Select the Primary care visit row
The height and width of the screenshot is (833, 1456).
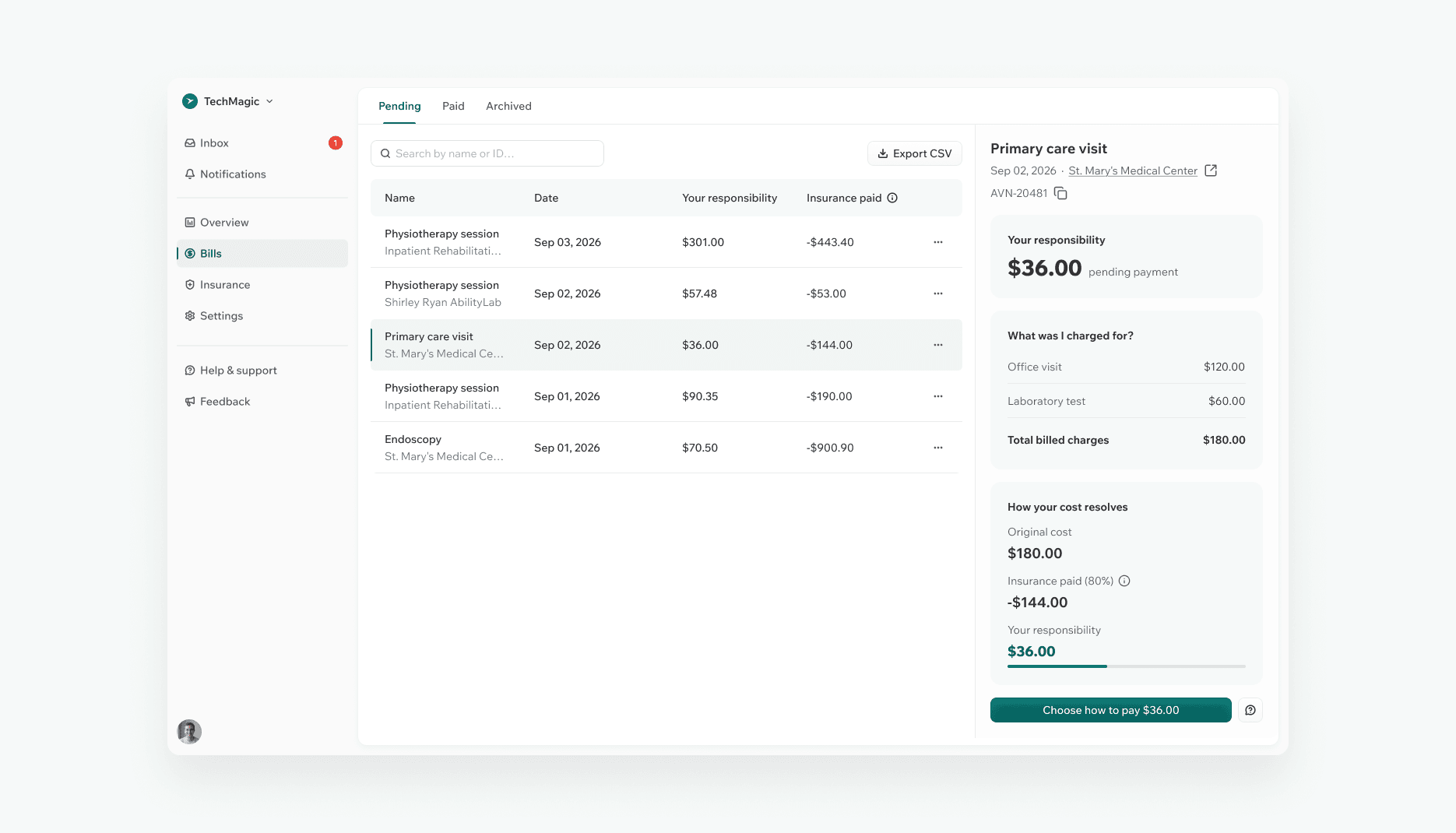tap(666, 345)
